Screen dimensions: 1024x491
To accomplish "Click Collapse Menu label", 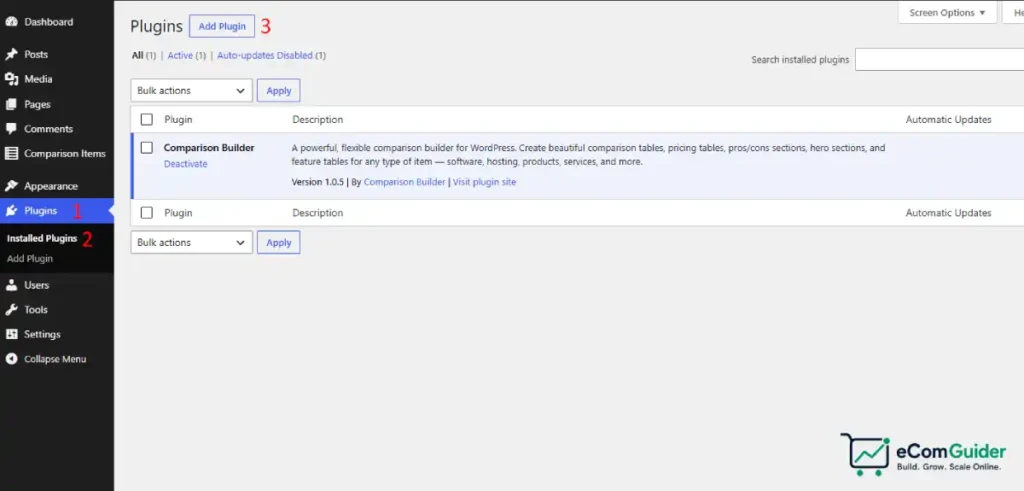I will 55,359.
